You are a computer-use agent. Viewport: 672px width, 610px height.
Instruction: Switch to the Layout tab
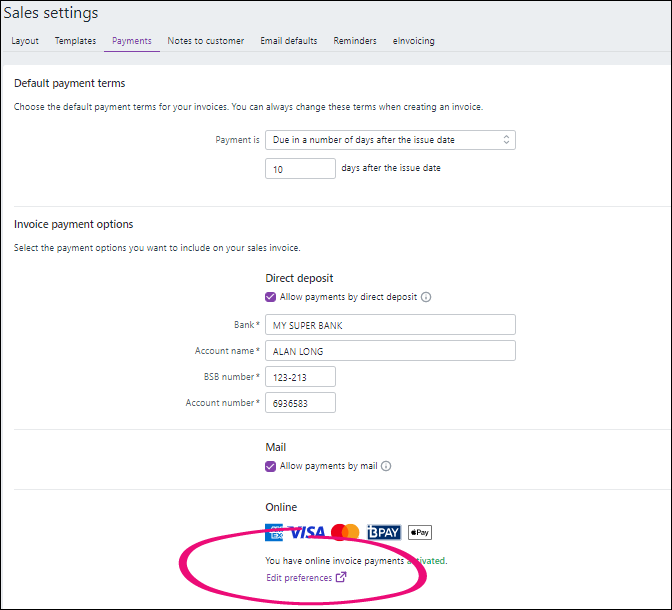(x=25, y=41)
